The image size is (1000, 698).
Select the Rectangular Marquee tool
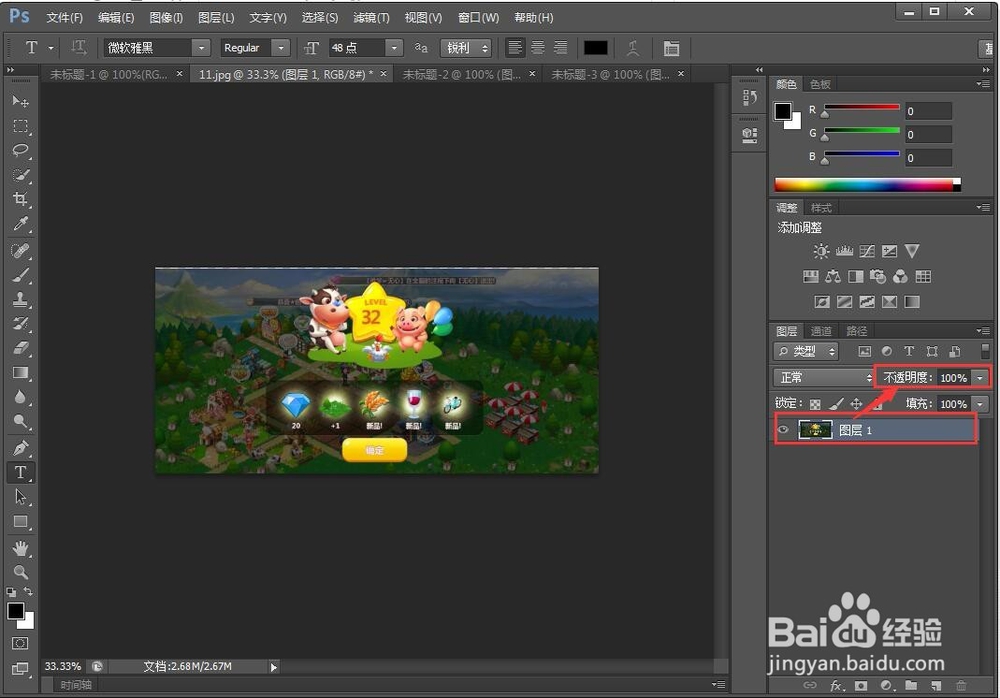pos(20,126)
